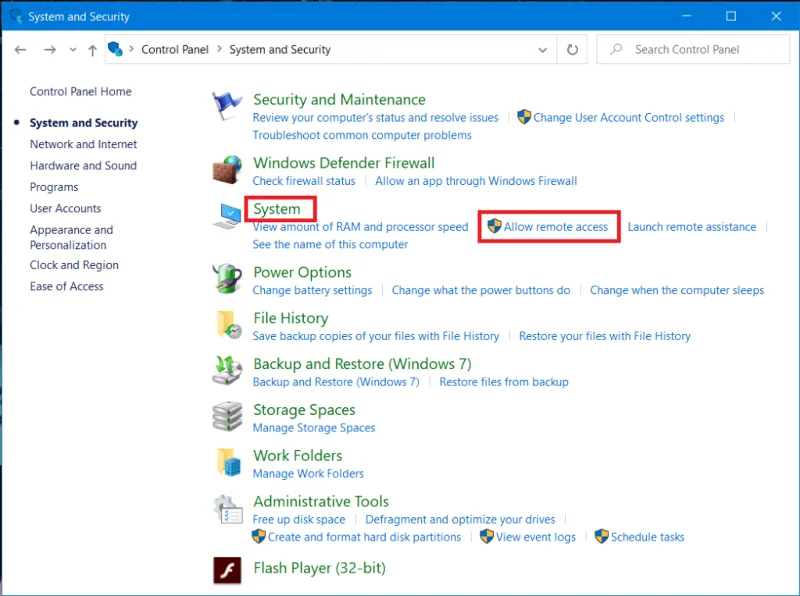
Task: Open recent locations dropdown arrow
Action: click(x=73, y=49)
